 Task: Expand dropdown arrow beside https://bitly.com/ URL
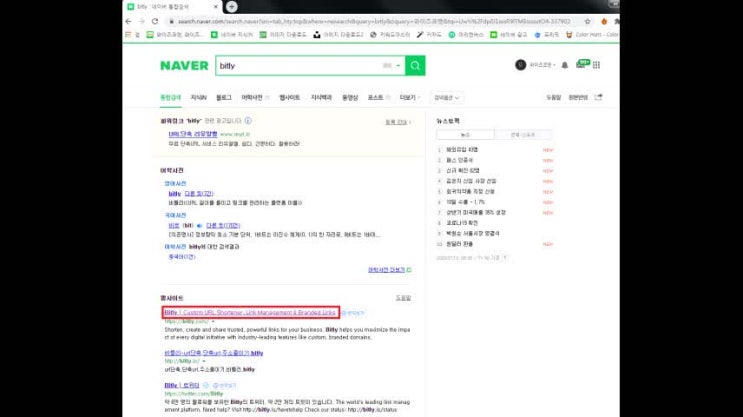213,321
